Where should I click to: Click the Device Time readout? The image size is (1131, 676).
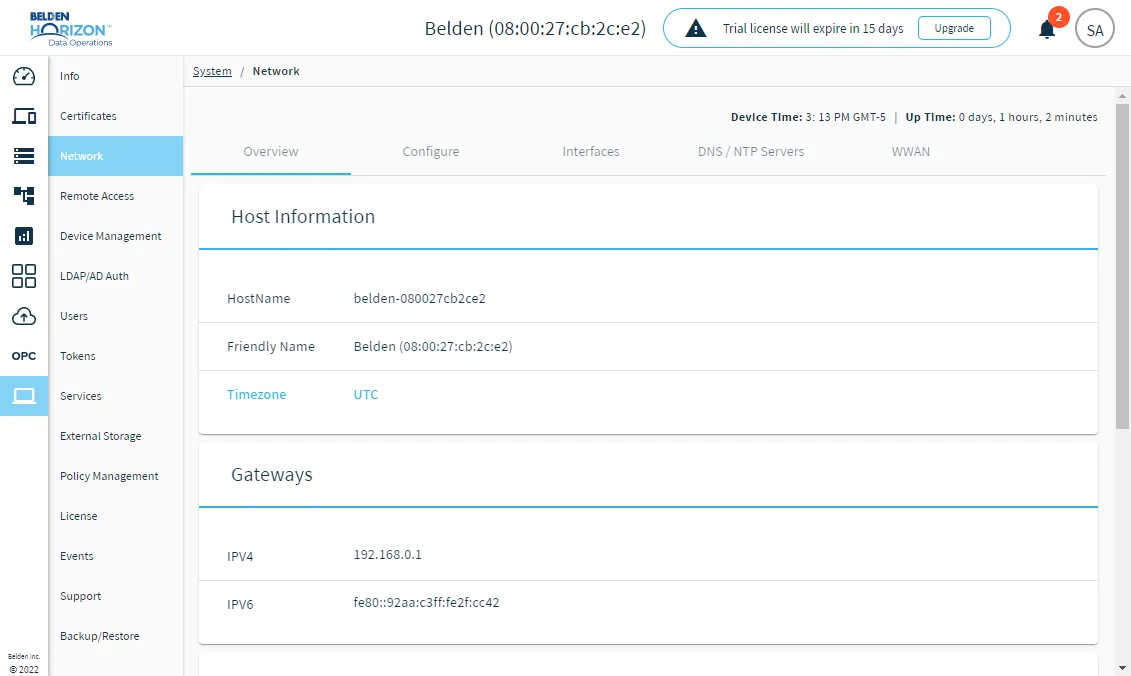[808, 117]
